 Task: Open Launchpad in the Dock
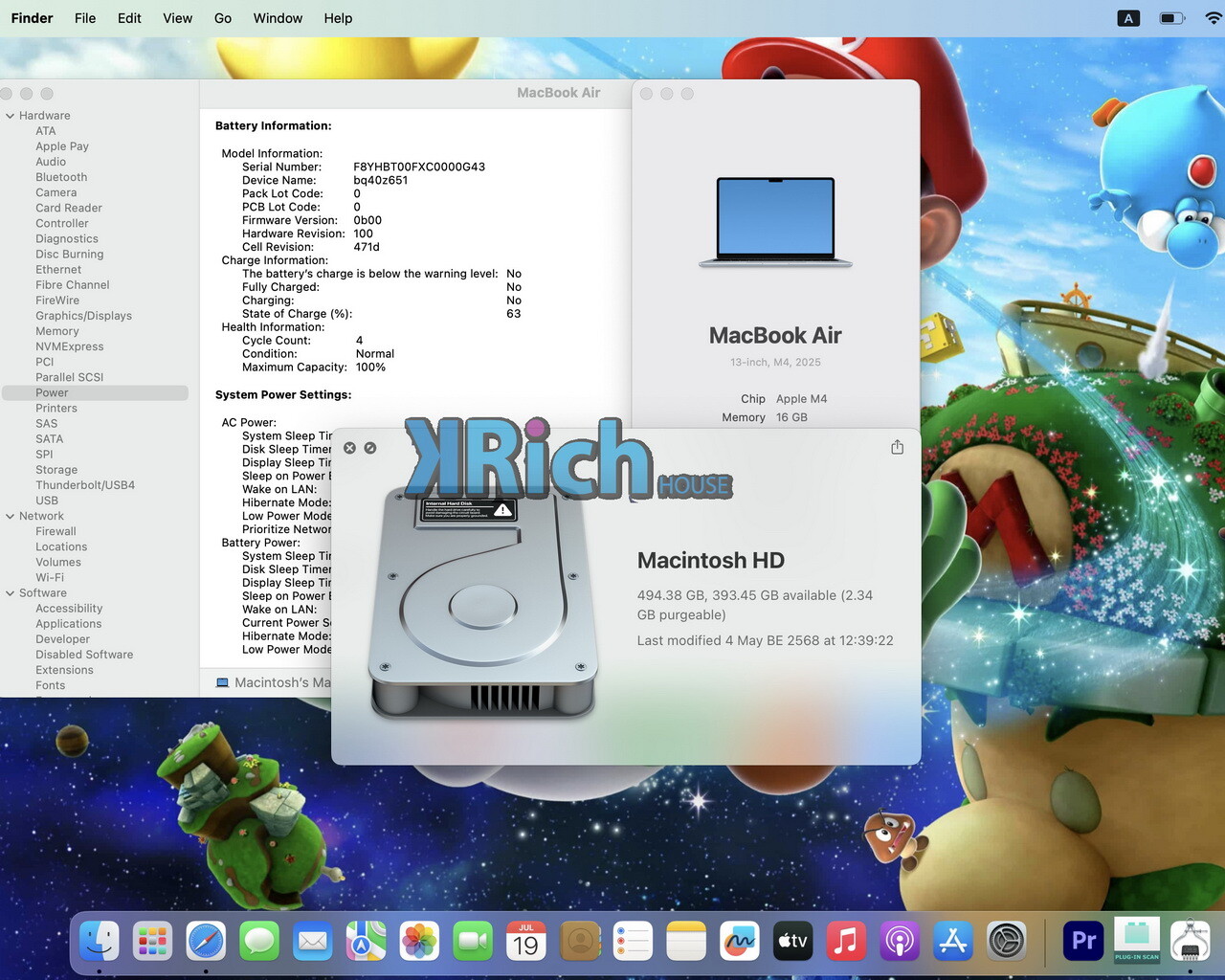click(153, 942)
